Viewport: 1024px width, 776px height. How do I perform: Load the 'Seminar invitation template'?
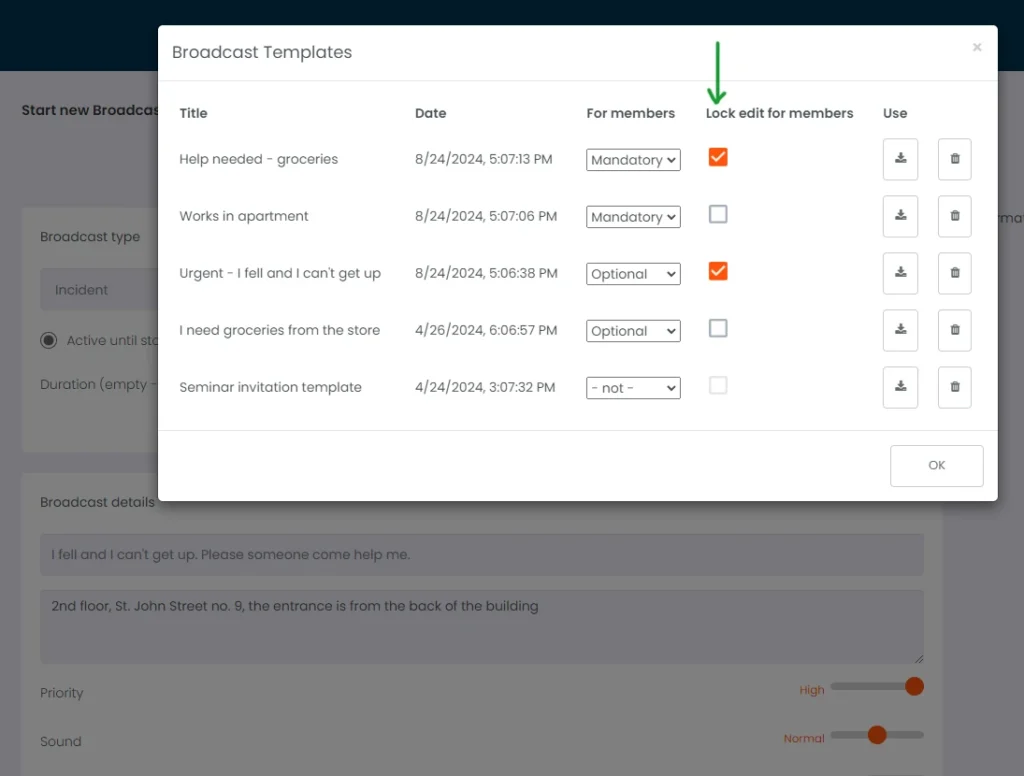[x=900, y=387]
